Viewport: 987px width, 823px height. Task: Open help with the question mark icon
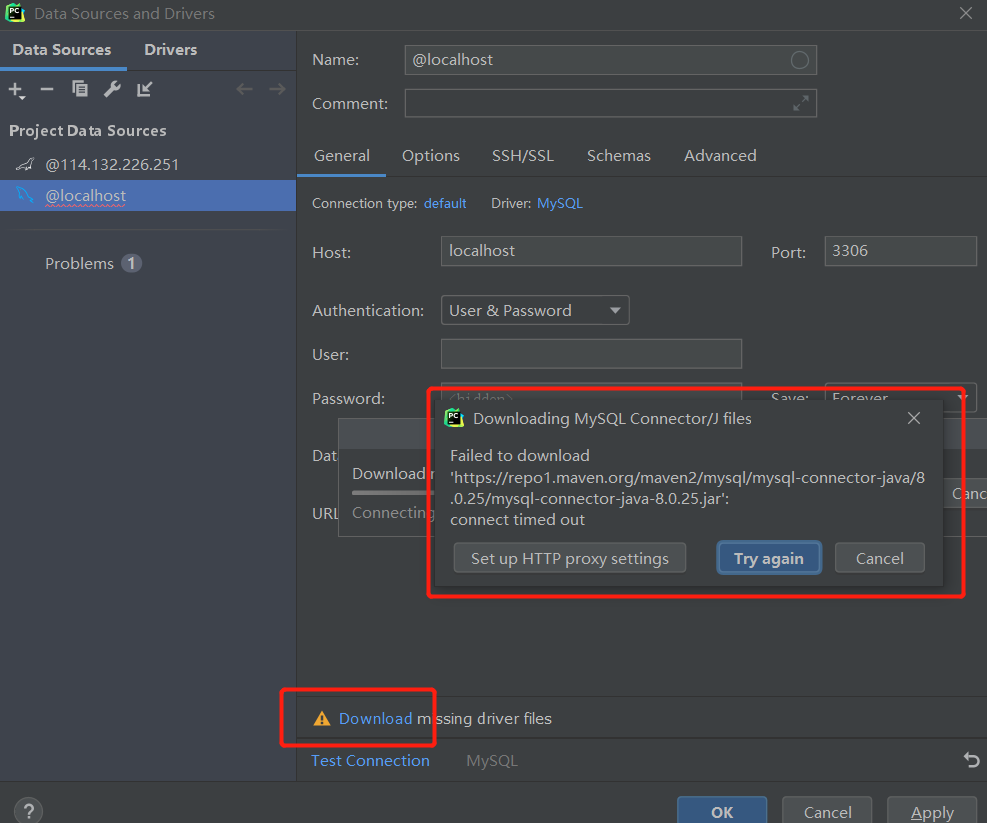[x=28, y=810]
